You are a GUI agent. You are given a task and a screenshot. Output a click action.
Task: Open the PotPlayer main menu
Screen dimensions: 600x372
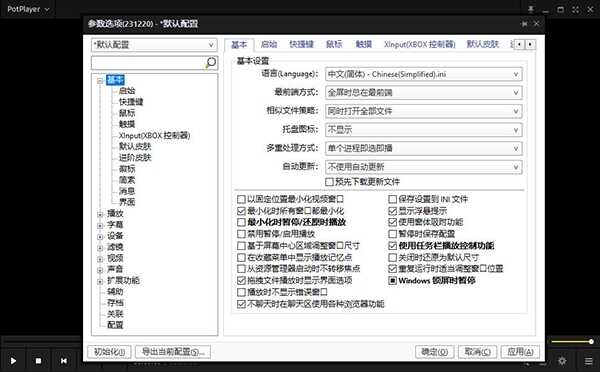[x=28, y=9]
